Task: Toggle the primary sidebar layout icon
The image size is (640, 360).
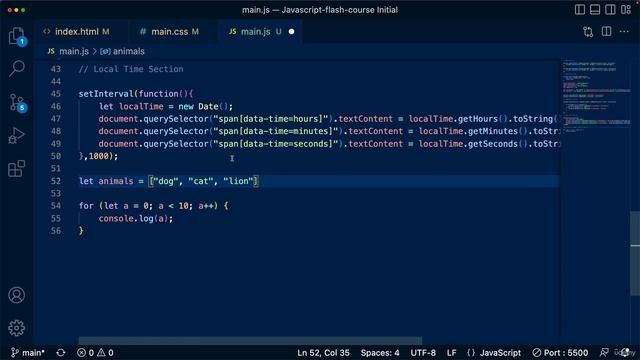Action: (x=580, y=10)
